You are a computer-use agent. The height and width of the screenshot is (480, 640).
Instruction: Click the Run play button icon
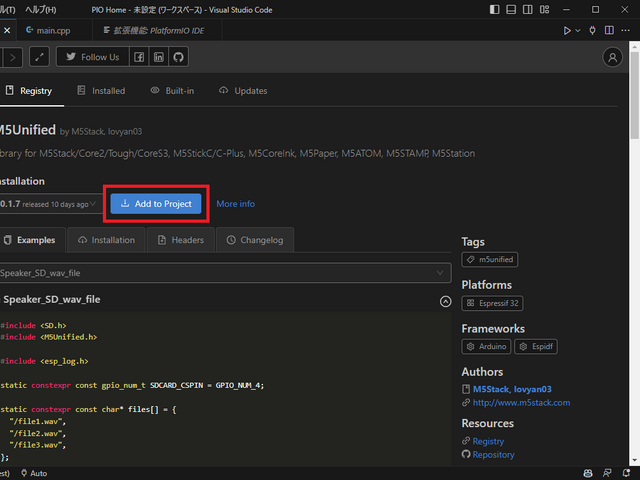click(567, 31)
